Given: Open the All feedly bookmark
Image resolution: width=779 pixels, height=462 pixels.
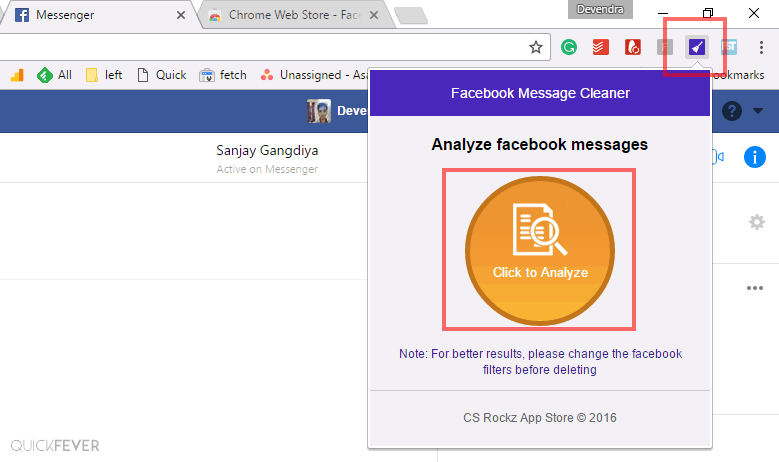Looking at the screenshot, I should (x=54, y=75).
